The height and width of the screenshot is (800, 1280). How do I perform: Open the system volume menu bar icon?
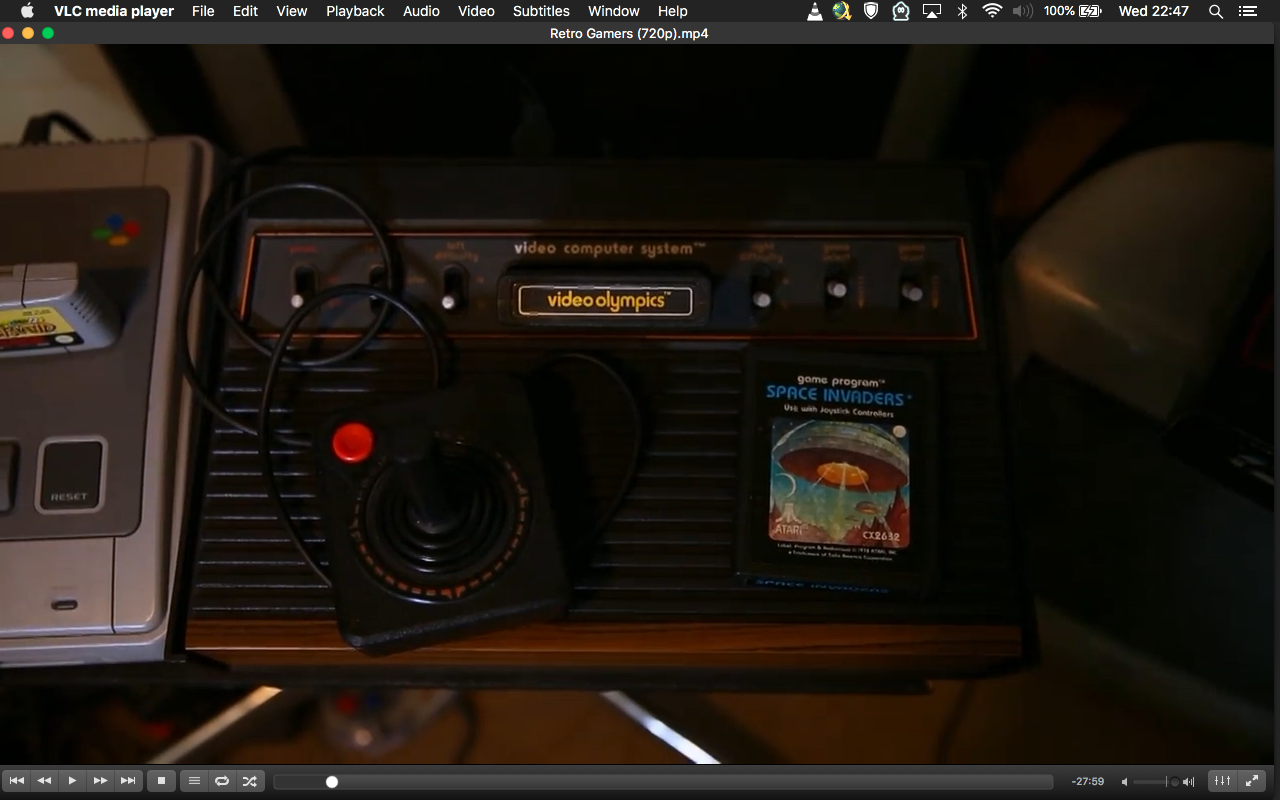(1022, 11)
